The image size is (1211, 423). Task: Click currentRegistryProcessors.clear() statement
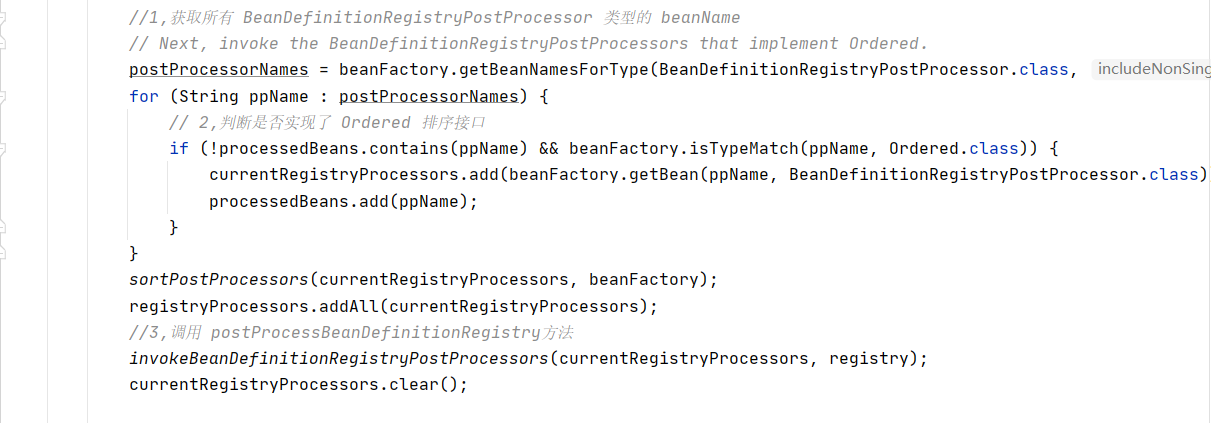pyautogui.click(x=298, y=384)
